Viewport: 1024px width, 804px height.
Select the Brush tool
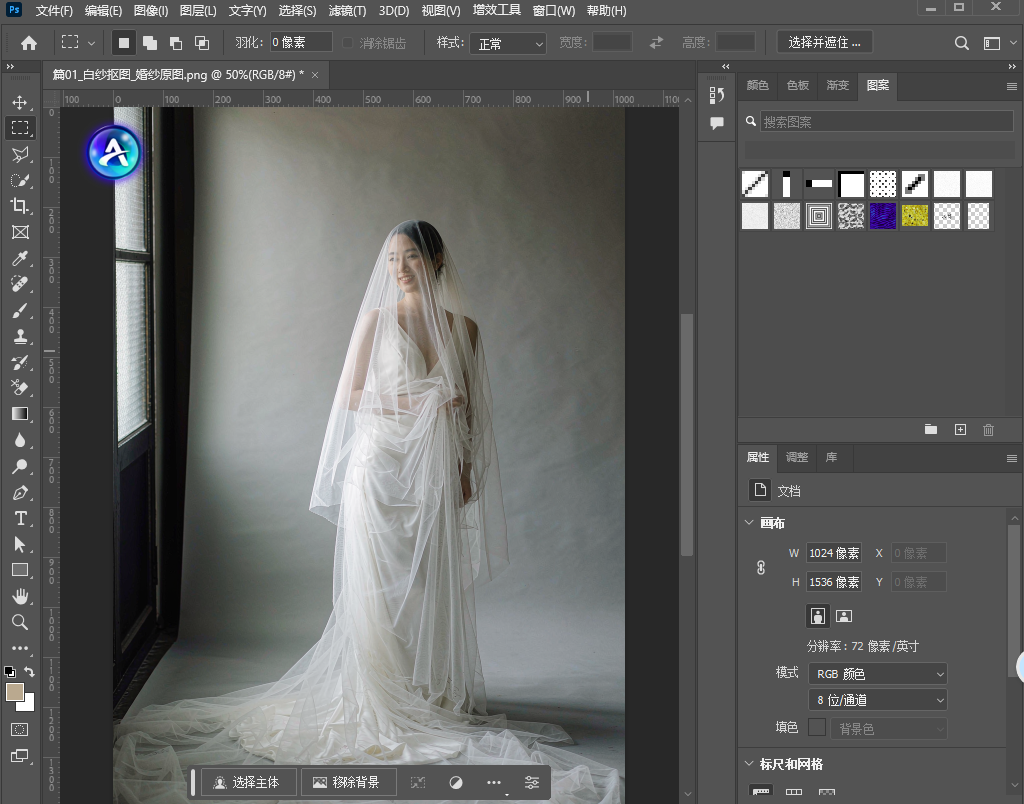[20, 310]
